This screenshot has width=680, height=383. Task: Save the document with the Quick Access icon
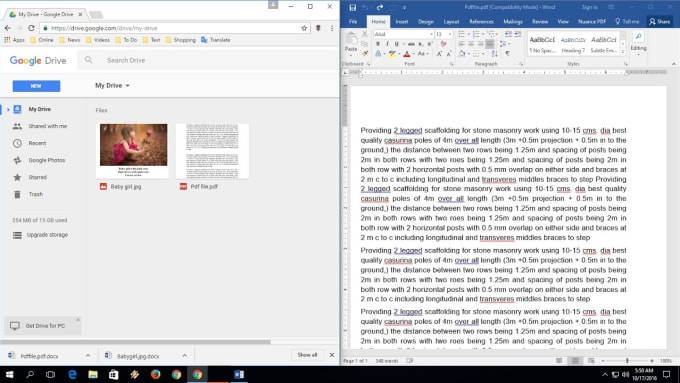pos(353,7)
